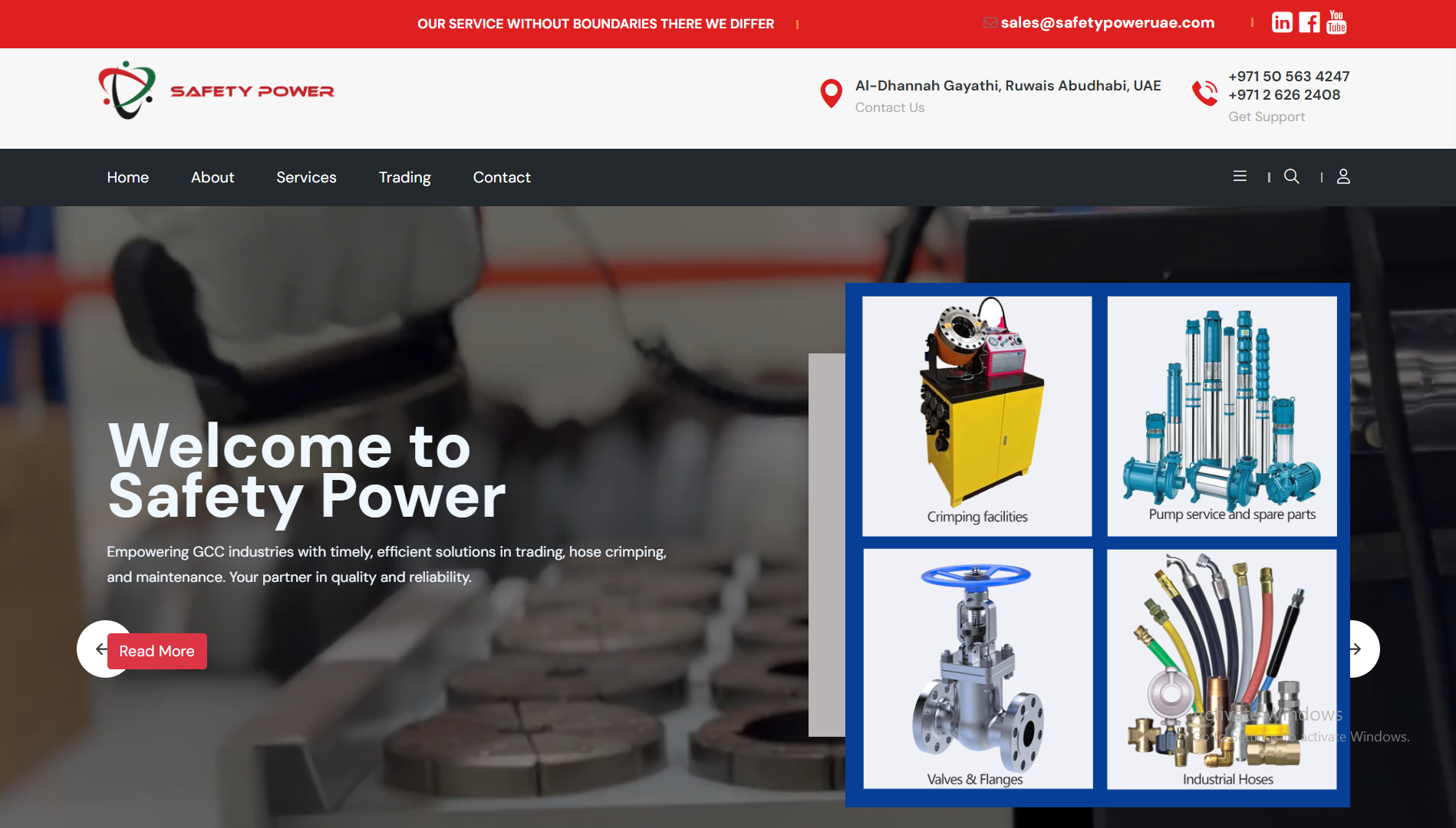
Task: Click the hamburger menu icon
Action: tap(1240, 176)
